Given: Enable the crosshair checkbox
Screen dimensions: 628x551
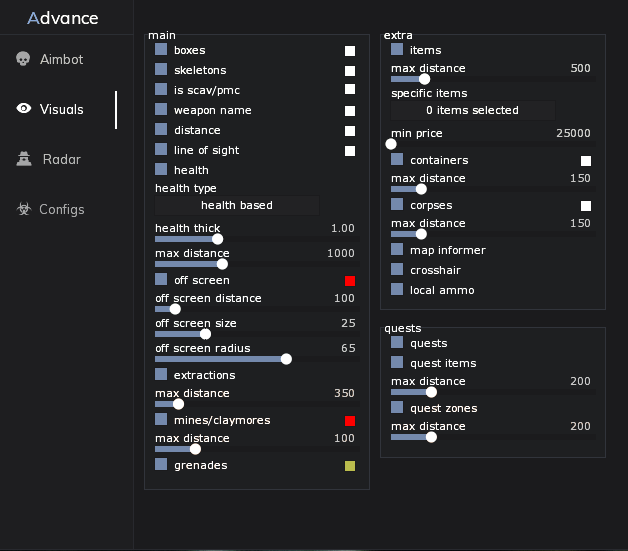Looking at the screenshot, I should coord(397,270).
